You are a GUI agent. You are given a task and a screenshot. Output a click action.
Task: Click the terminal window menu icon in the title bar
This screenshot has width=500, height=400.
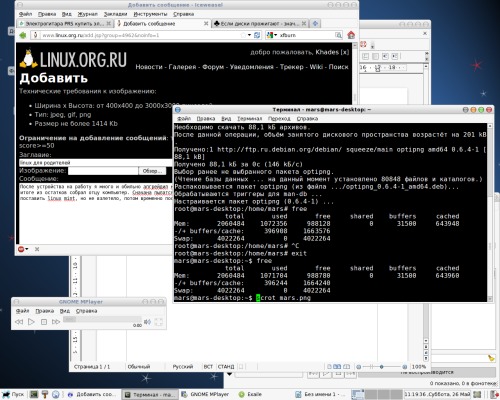[x=178, y=110]
